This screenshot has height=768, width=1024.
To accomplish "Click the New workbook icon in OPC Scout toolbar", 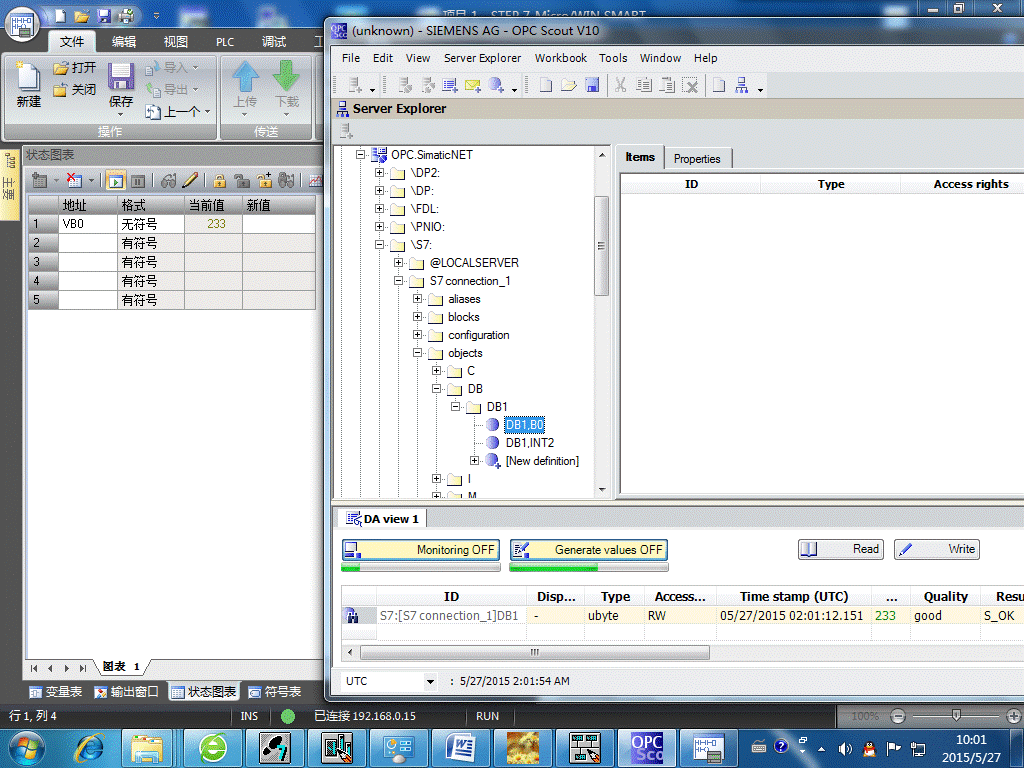I will coord(545,85).
